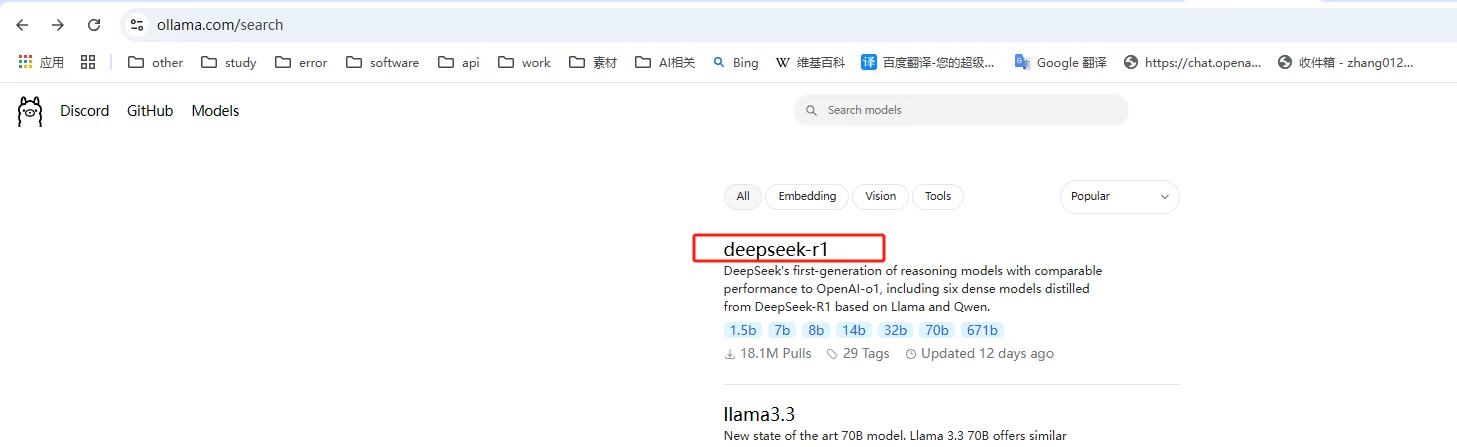Select the Vision filter
Viewport: 1457px width, 447px height.
coord(880,196)
